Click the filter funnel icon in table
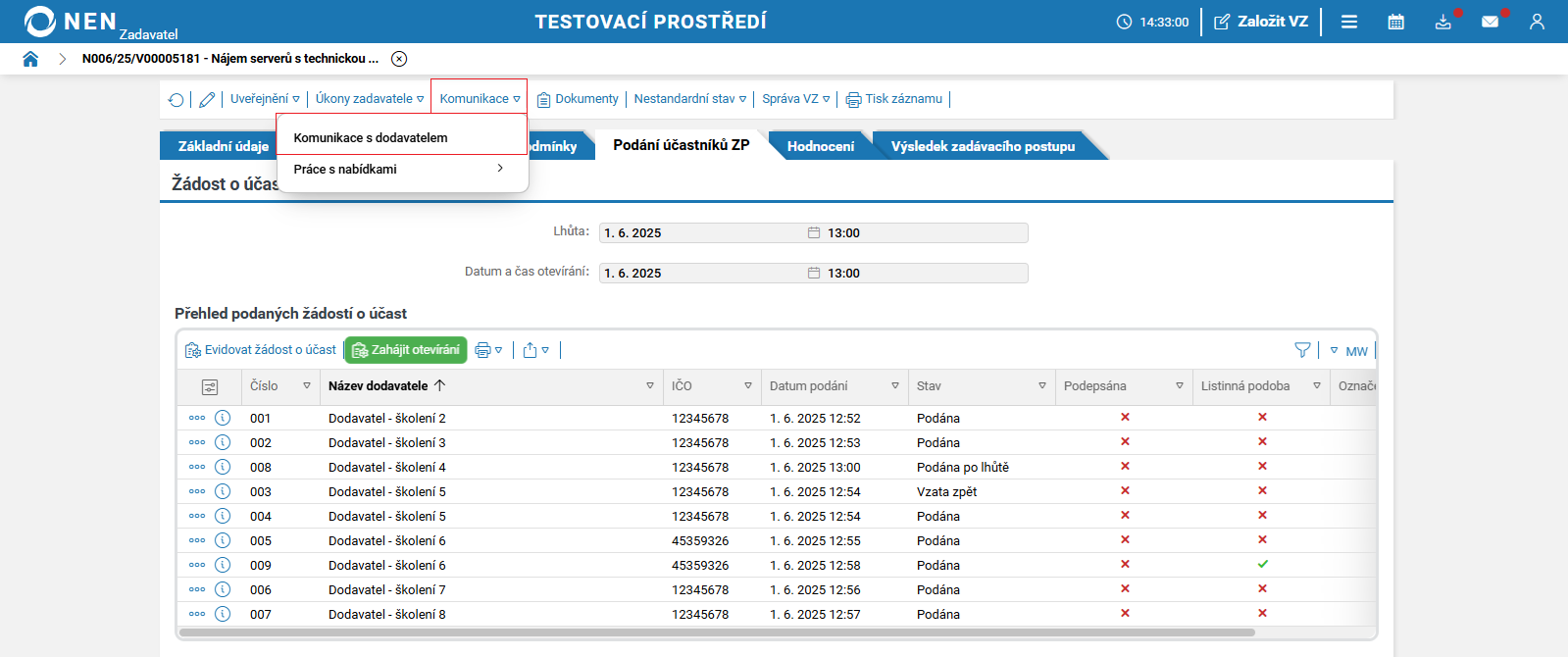Screen dimensions: 1568x657 point(1302,350)
